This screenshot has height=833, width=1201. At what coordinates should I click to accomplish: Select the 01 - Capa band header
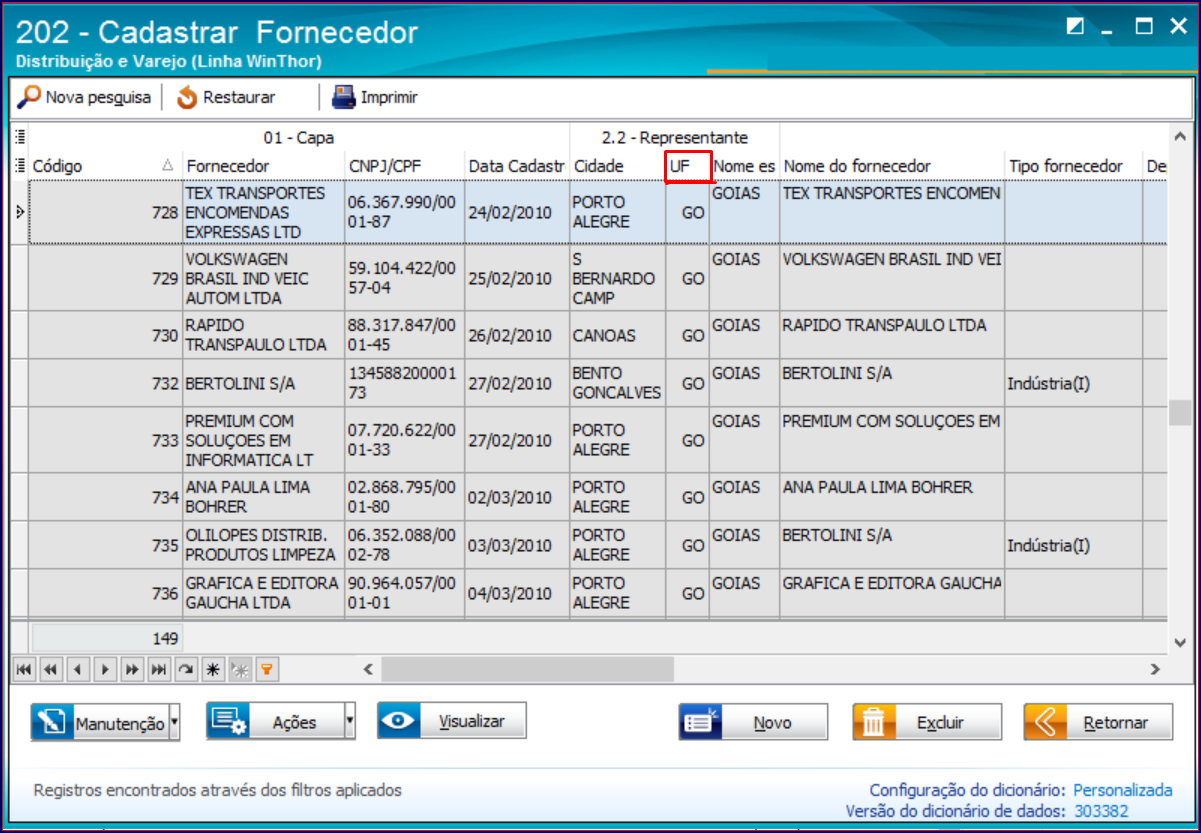point(299,138)
